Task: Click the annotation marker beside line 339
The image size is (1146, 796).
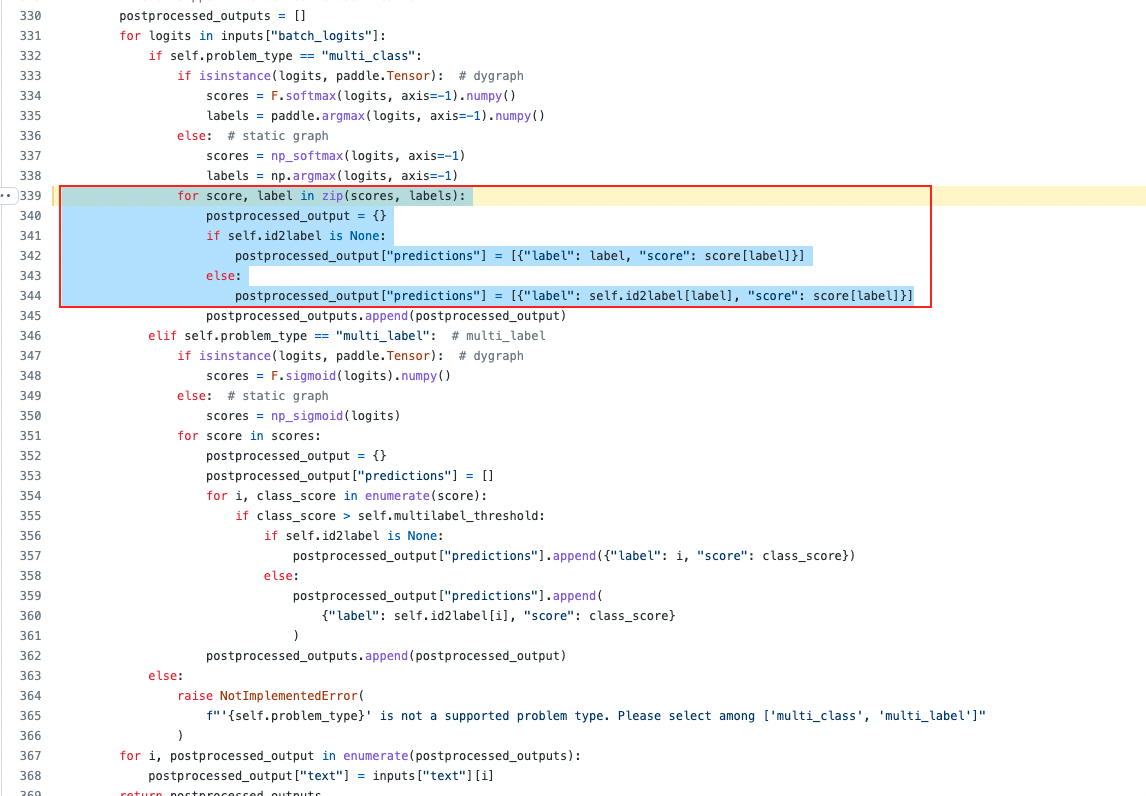Action: 8,195
